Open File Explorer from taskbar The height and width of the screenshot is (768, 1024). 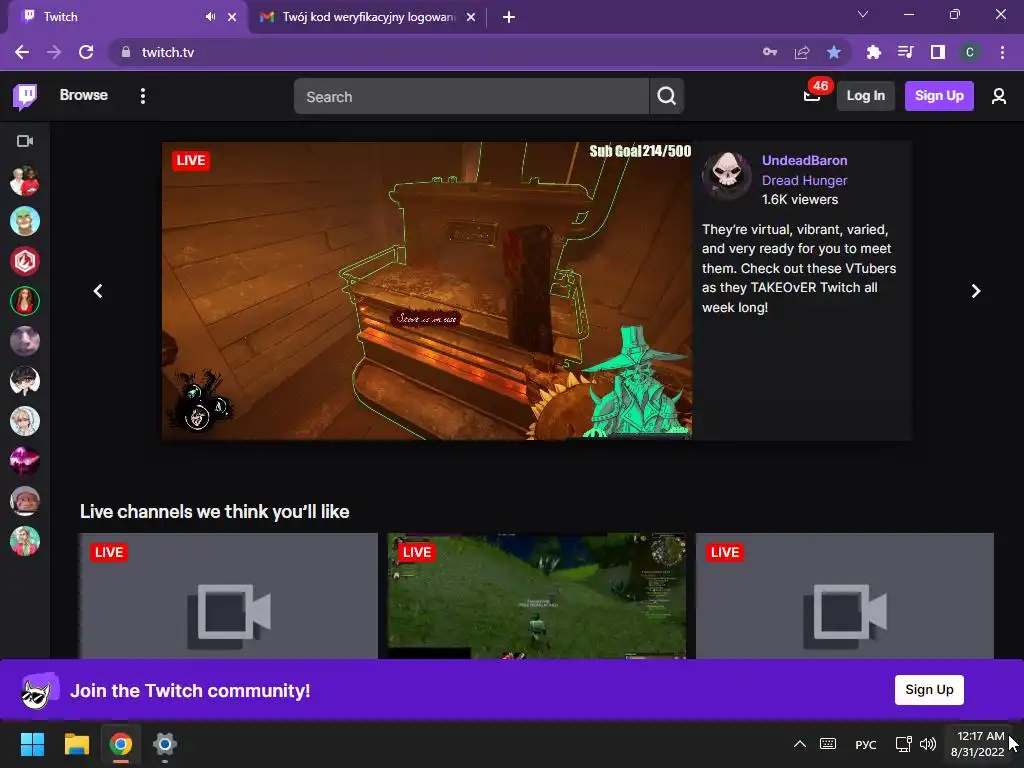76,744
